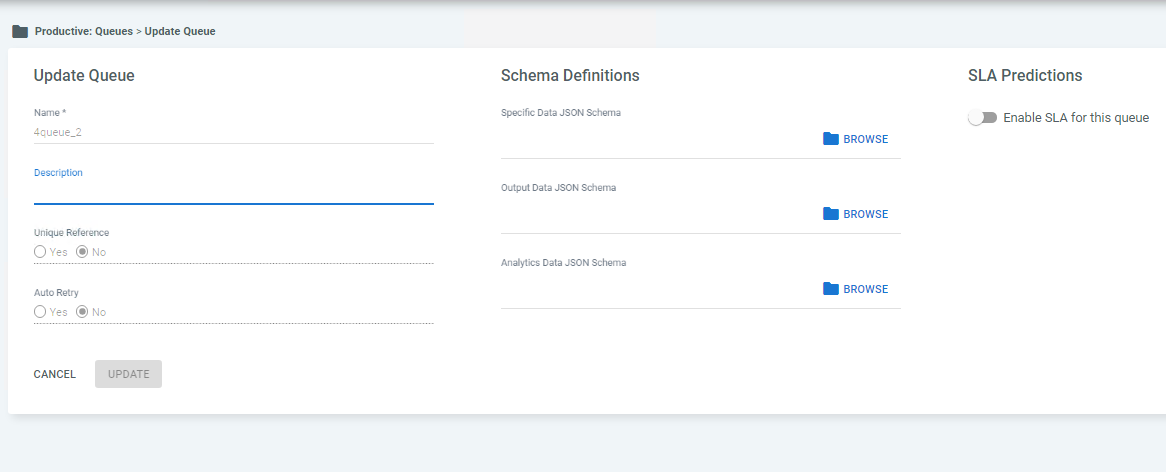The width and height of the screenshot is (1166, 472).
Task: Select No for Auto Retry
Action: coord(83,312)
